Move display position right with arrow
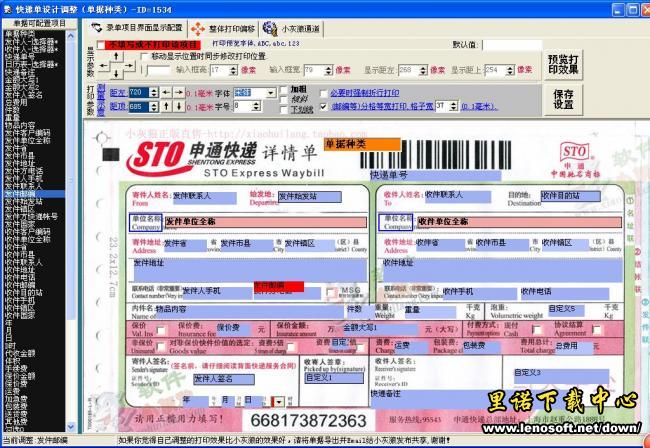The width and height of the screenshot is (650, 448). [129, 65]
